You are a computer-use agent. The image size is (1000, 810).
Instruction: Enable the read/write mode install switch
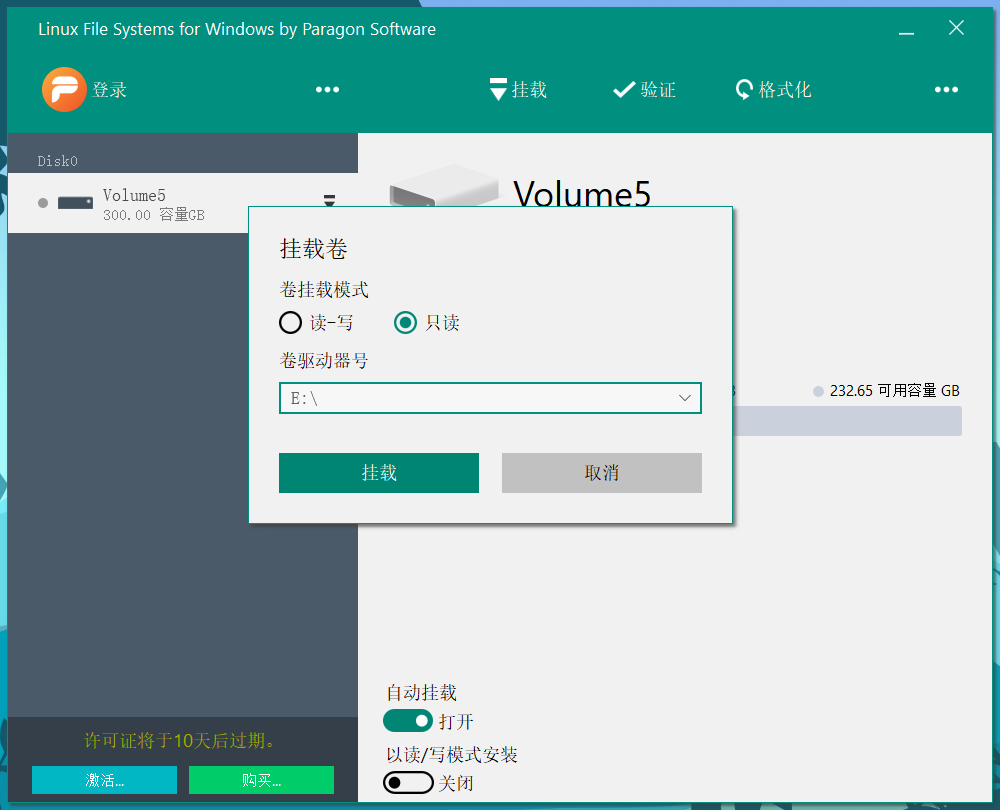tap(408, 783)
